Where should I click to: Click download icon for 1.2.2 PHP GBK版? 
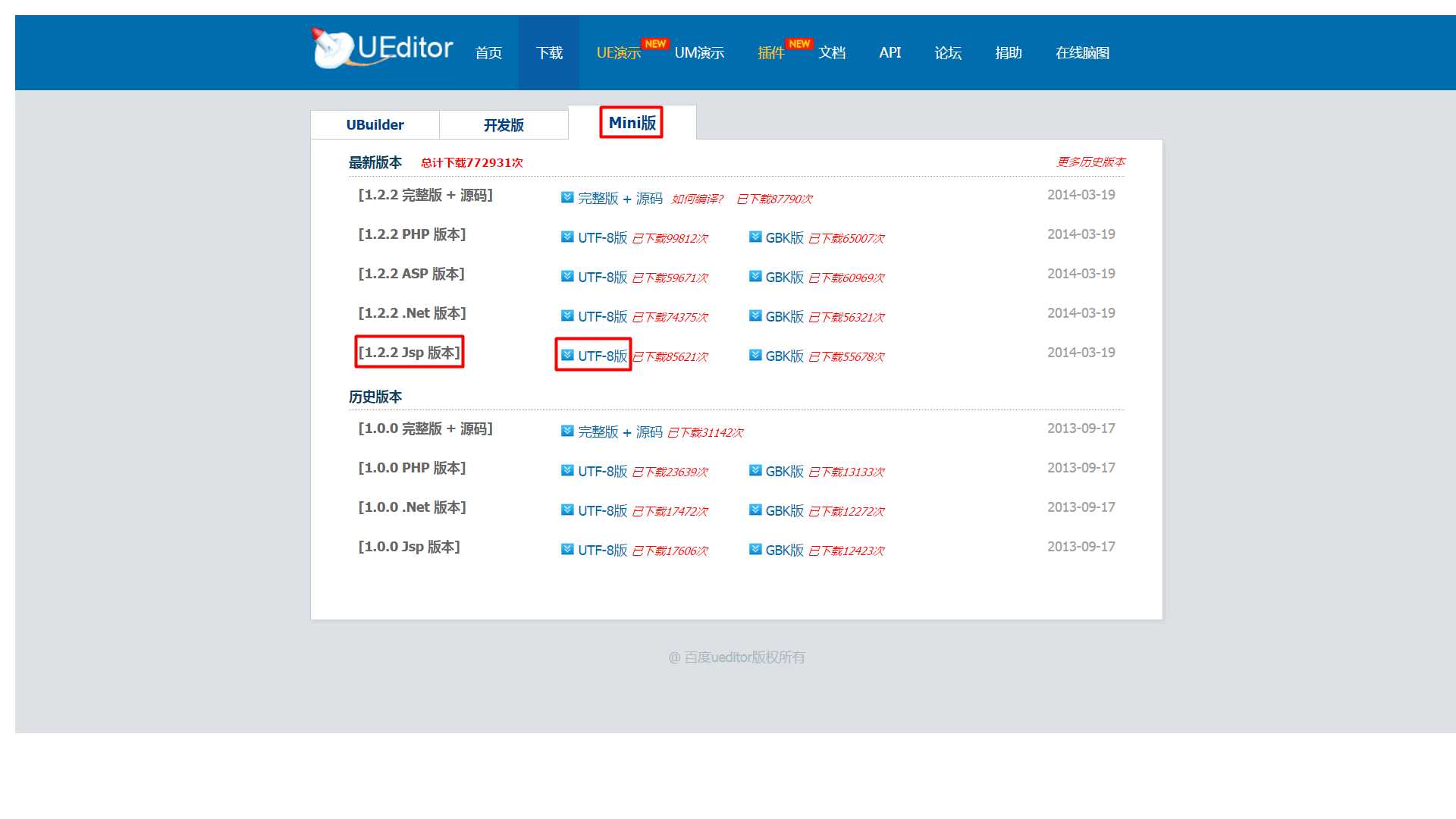click(755, 237)
